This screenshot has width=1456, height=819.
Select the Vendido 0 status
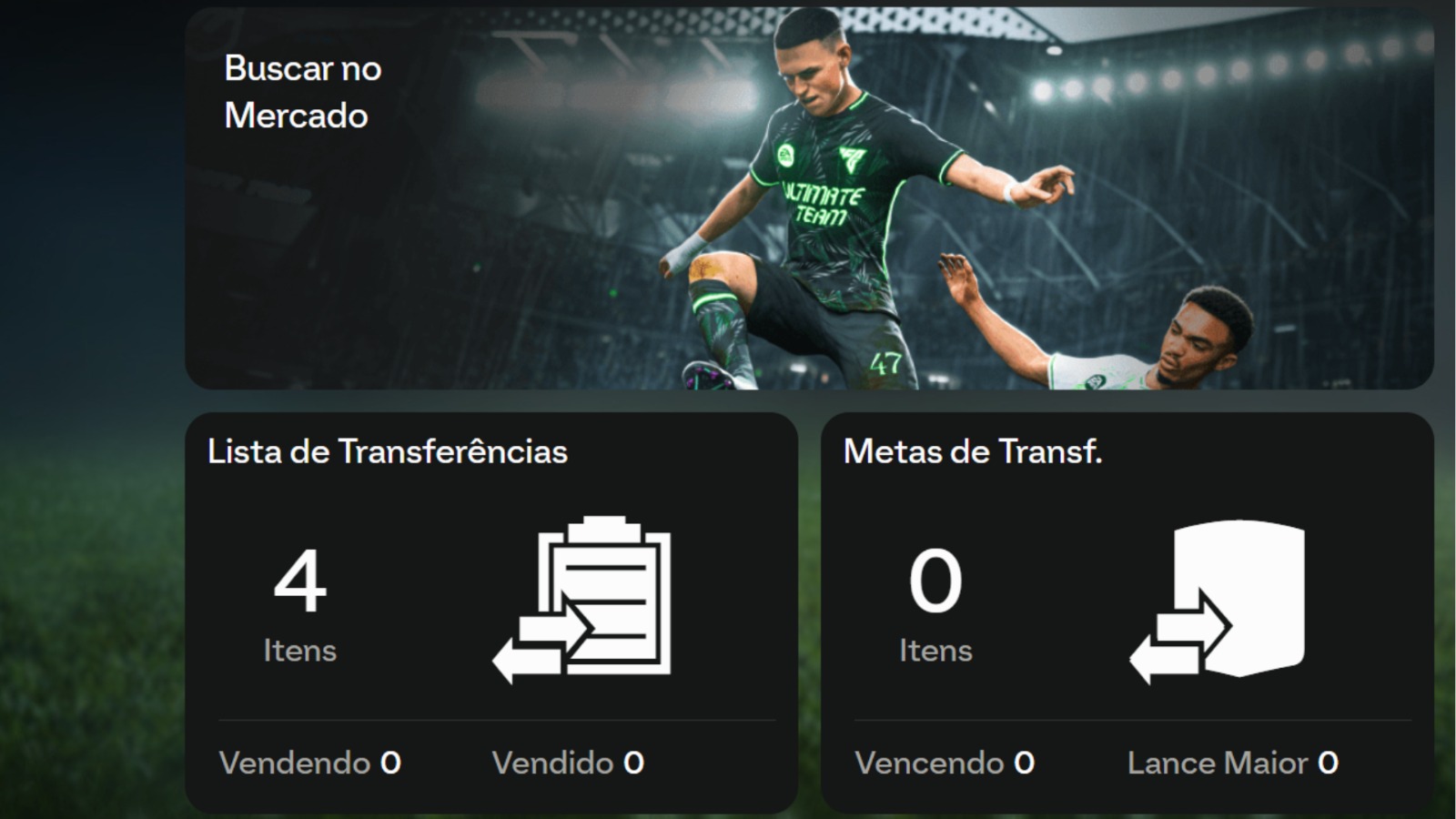569,763
